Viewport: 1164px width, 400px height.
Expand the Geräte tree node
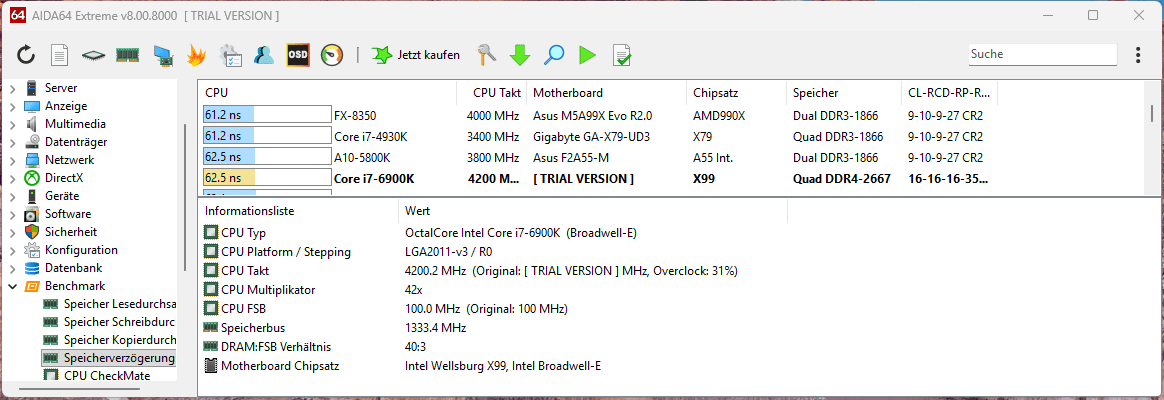click(13, 196)
